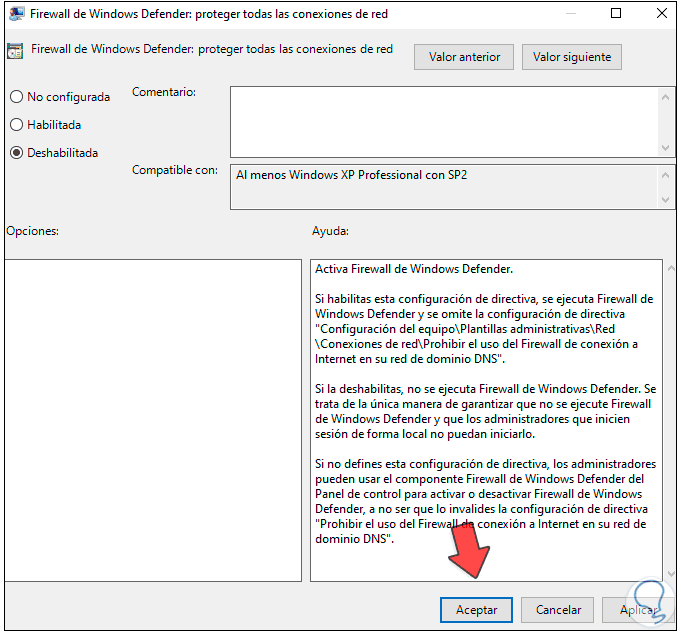Click the empty Opciones list pane

tap(153, 420)
